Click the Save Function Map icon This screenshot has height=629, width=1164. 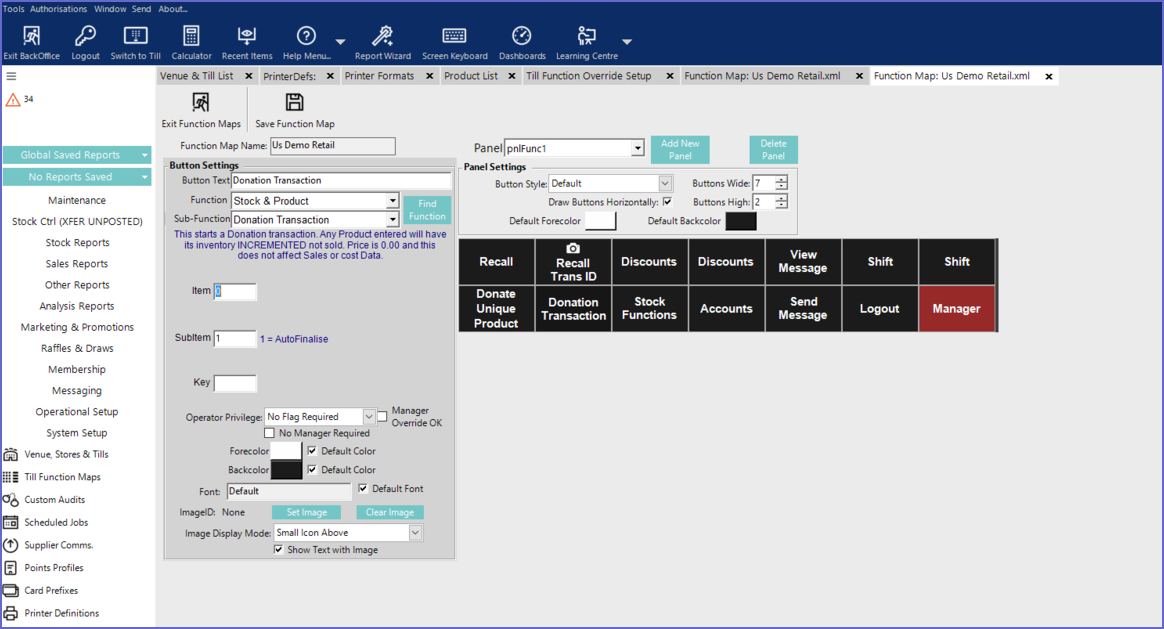294,103
